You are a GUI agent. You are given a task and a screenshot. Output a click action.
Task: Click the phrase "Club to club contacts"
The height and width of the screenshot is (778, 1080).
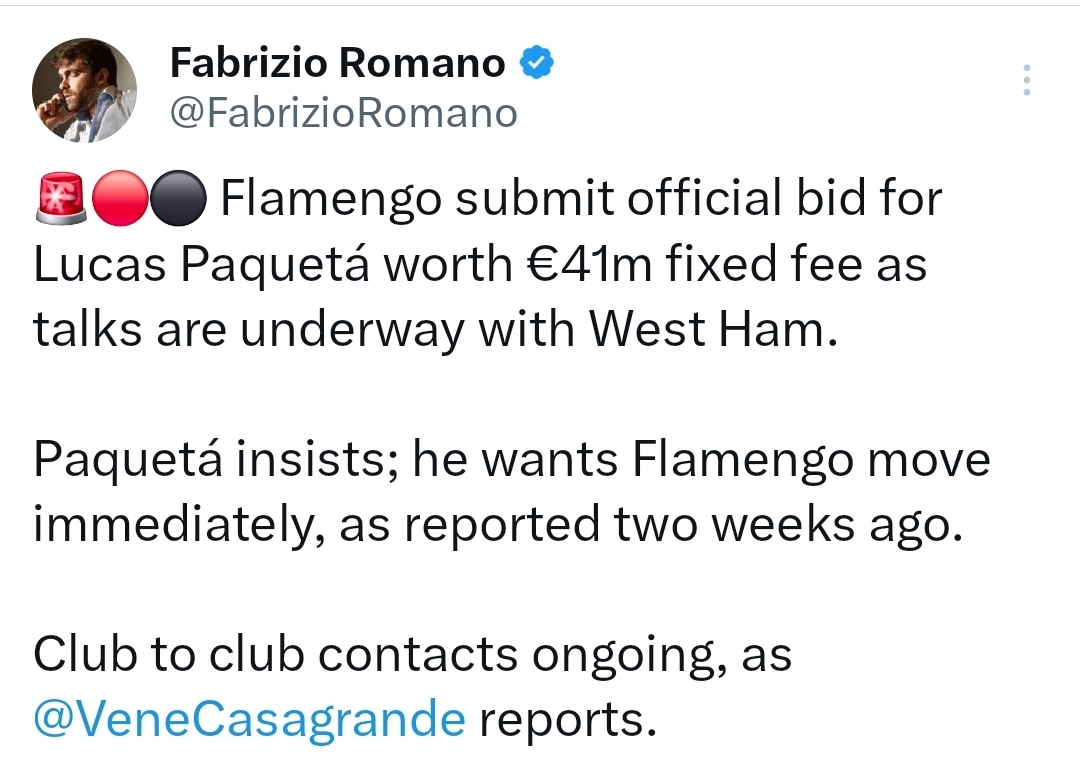point(275,655)
